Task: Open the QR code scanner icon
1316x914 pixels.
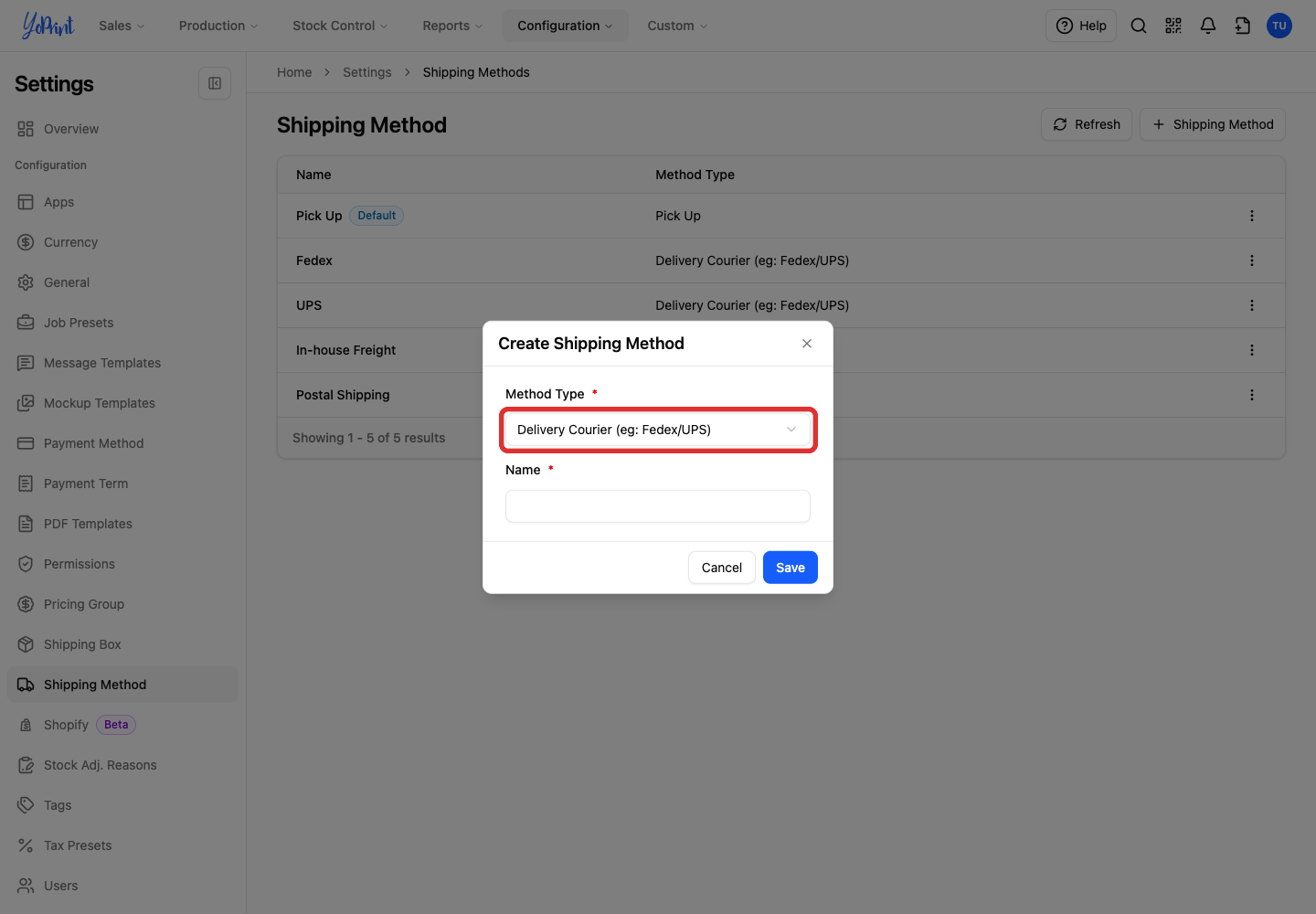Action: tap(1173, 26)
